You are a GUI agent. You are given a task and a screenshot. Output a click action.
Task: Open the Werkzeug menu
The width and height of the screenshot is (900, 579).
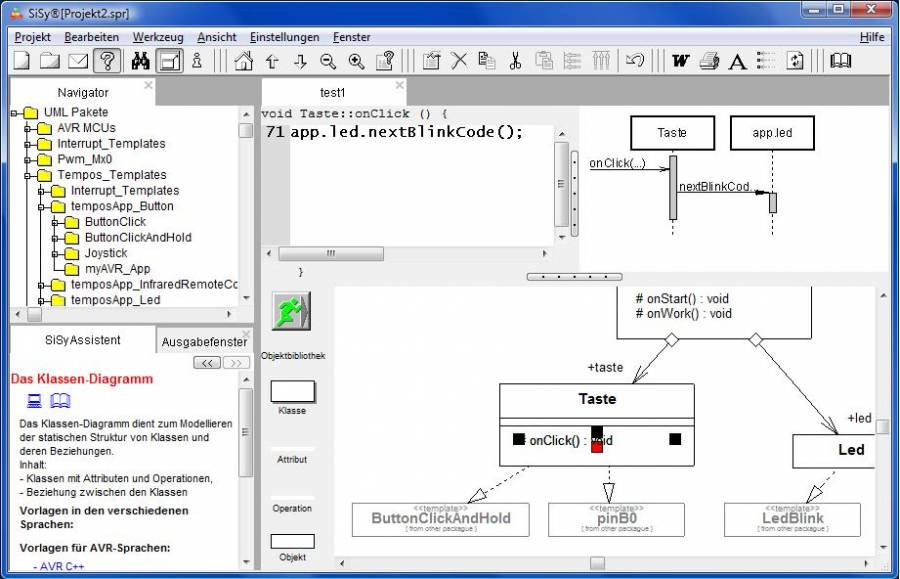coord(158,37)
